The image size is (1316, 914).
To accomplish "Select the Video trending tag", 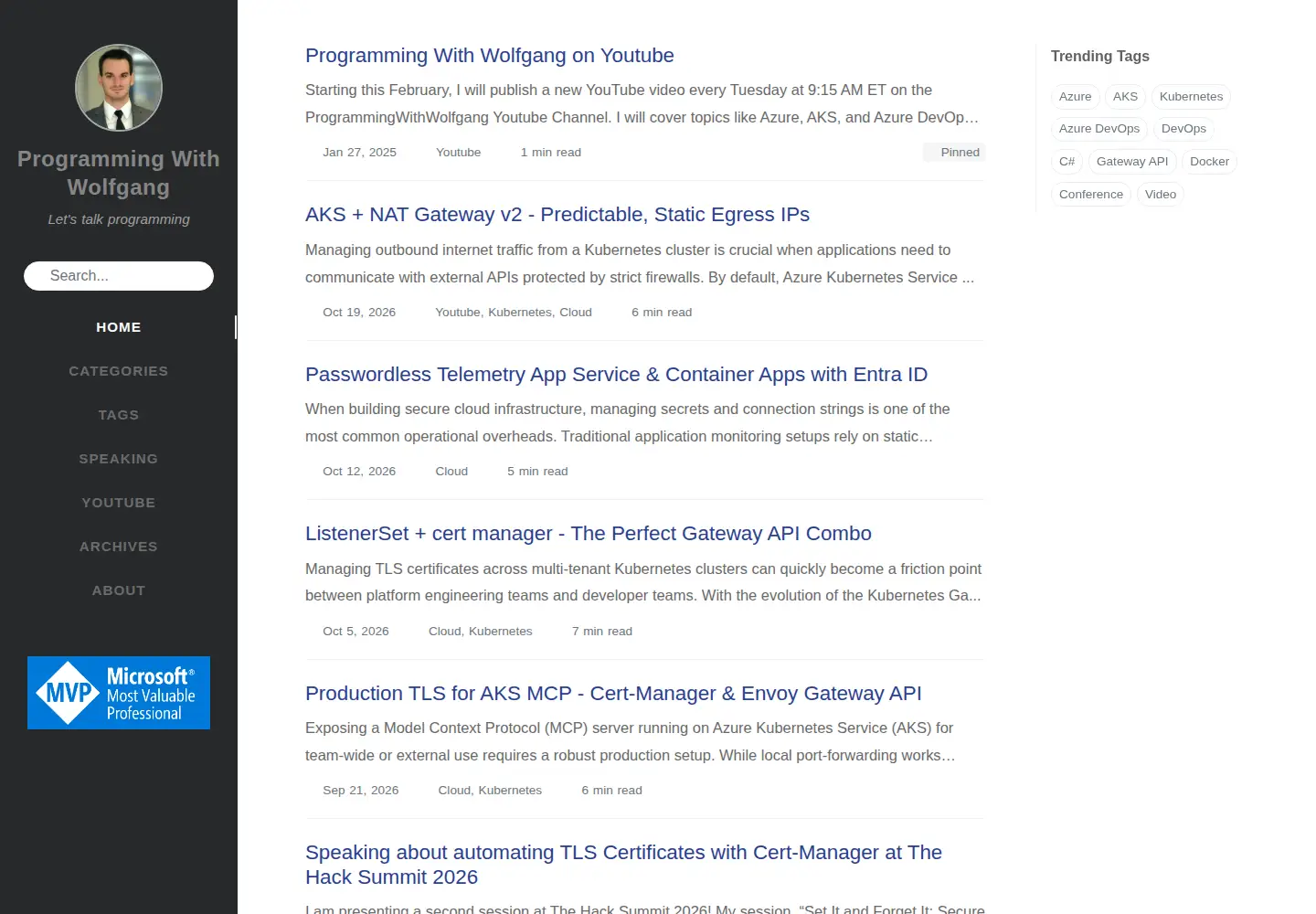I will (x=1161, y=195).
